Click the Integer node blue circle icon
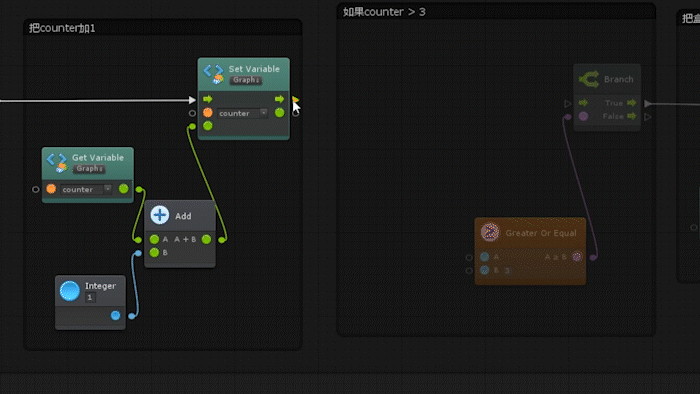This screenshot has width=700, height=394. (70, 291)
